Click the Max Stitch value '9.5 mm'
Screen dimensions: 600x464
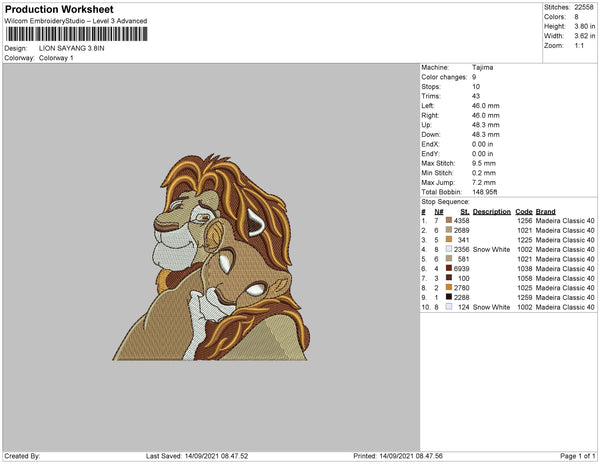[484, 163]
